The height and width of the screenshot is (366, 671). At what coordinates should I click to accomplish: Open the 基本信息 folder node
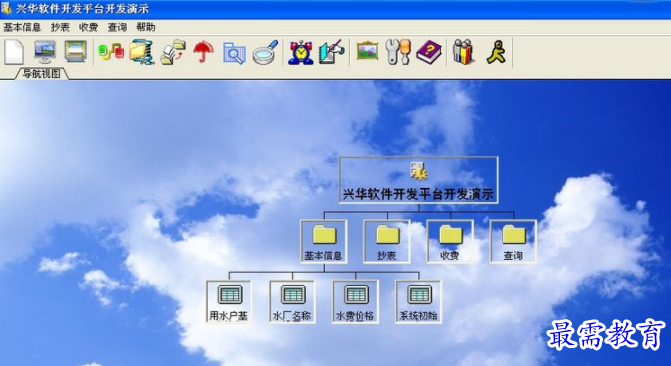coord(324,241)
